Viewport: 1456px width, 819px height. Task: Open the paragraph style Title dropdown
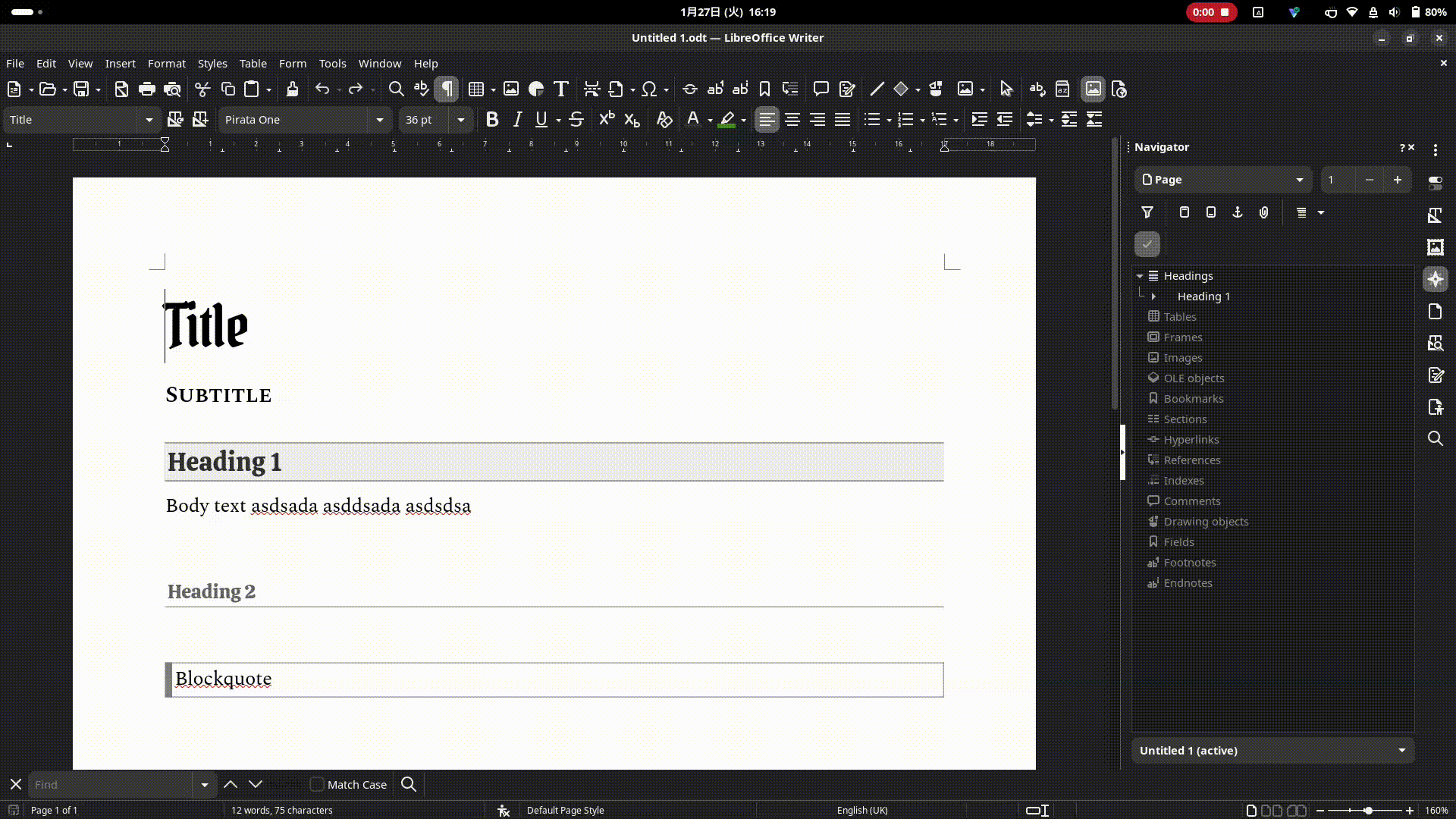(149, 120)
